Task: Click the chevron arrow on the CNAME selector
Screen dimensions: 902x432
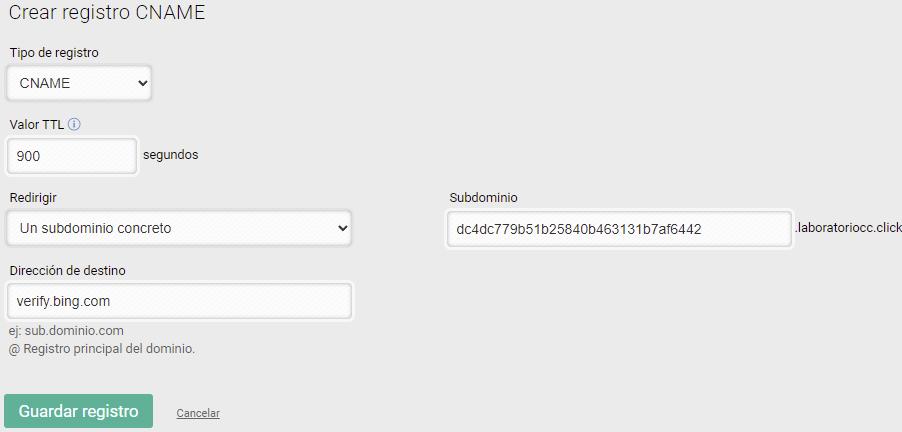Action: [x=143, y=83]
